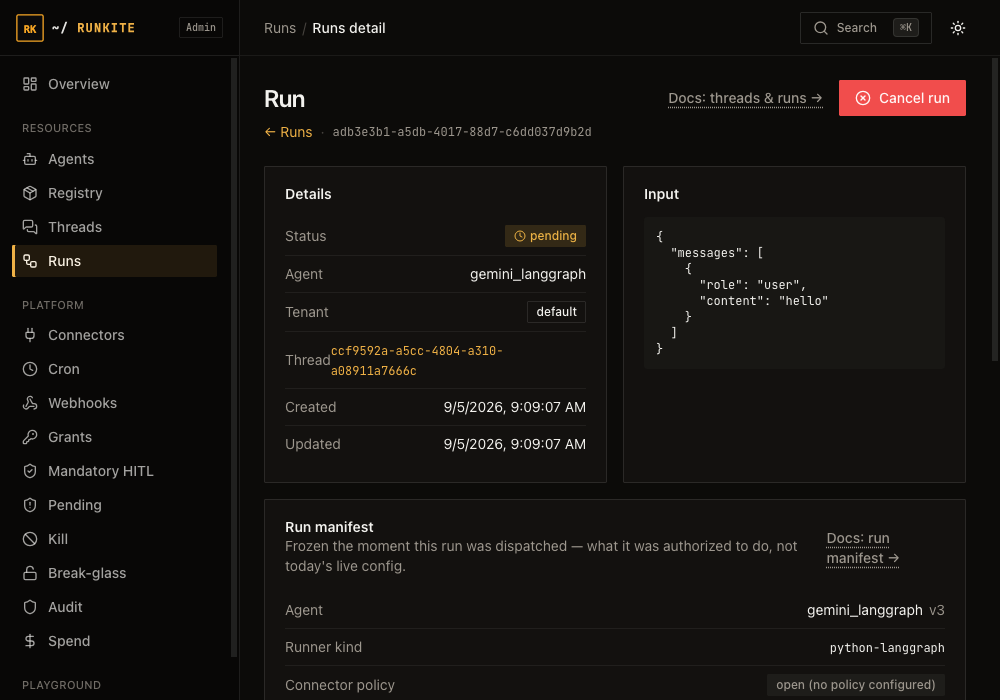Click the RK Runkite logo icon
1000x700 pixels.
click(x=29, y=28)
